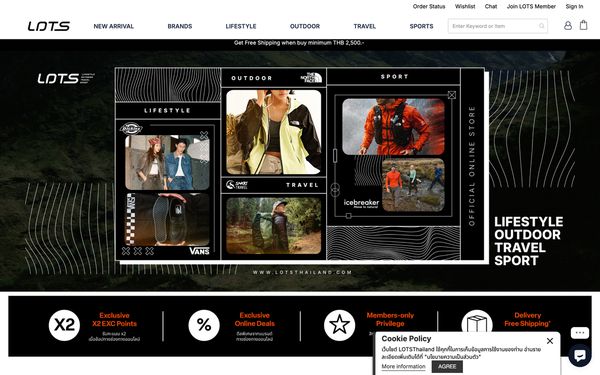Go to Order Status

429,6
